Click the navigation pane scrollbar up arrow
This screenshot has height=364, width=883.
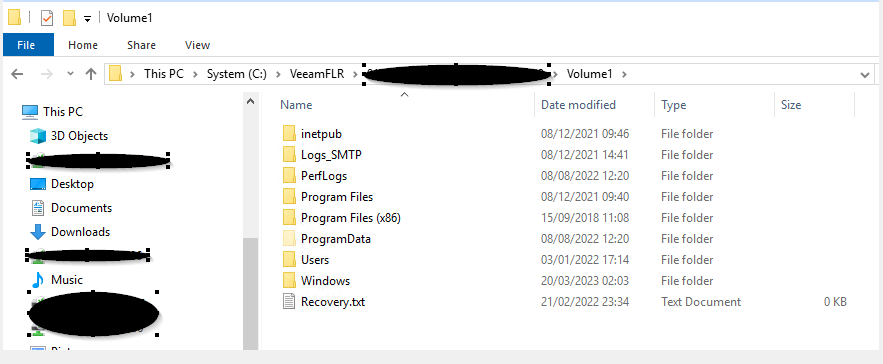coord(251,102)
